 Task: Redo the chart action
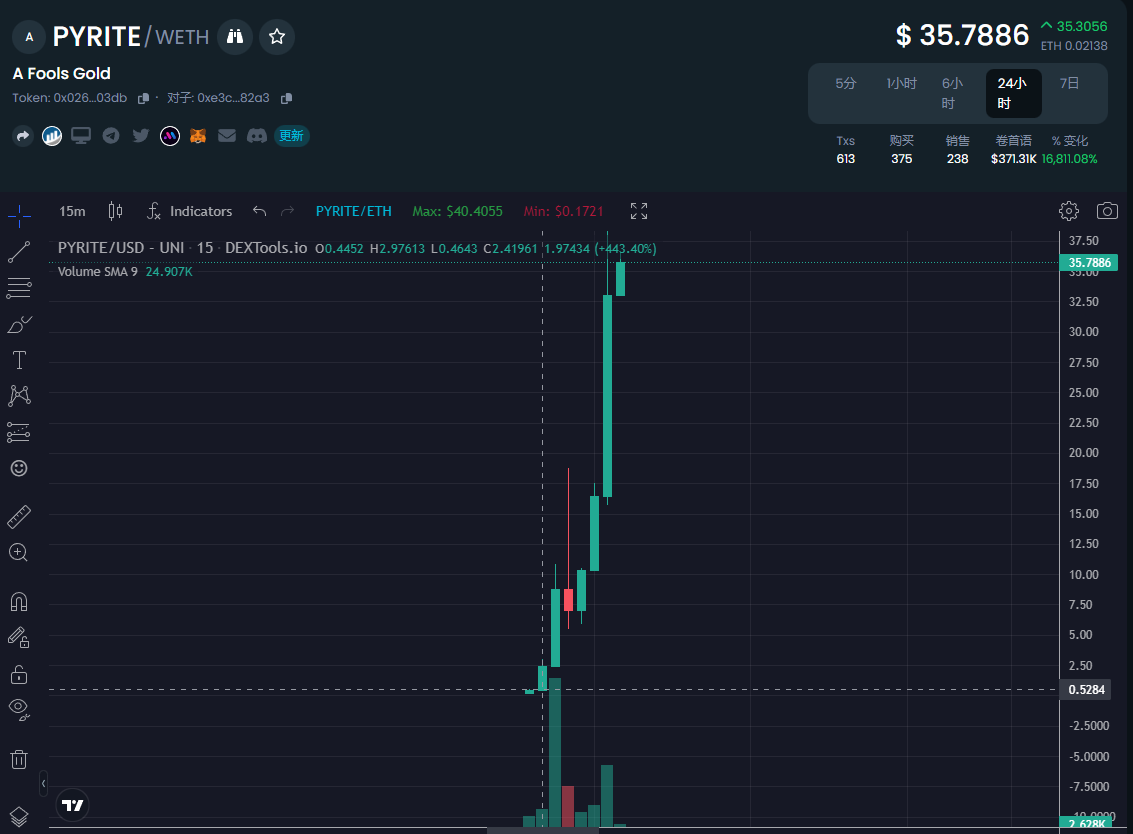288,211
